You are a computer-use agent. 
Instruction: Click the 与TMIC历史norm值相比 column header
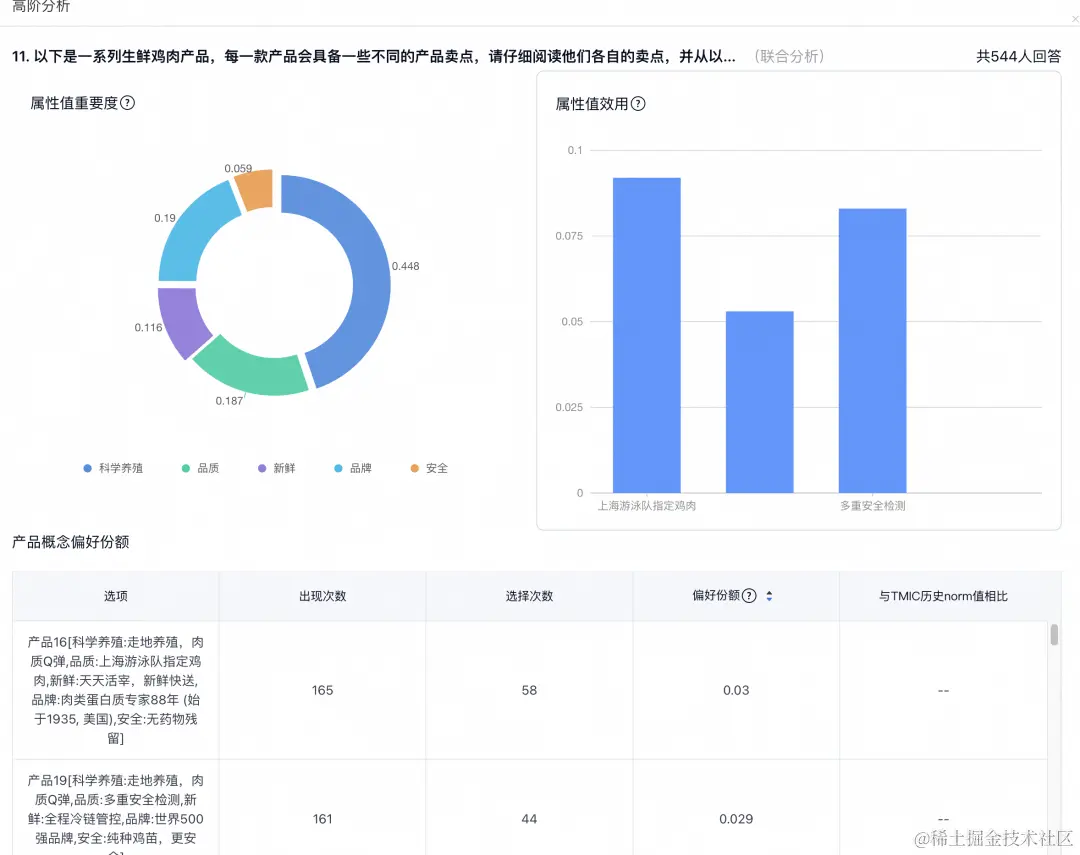[x=943, y=596]
